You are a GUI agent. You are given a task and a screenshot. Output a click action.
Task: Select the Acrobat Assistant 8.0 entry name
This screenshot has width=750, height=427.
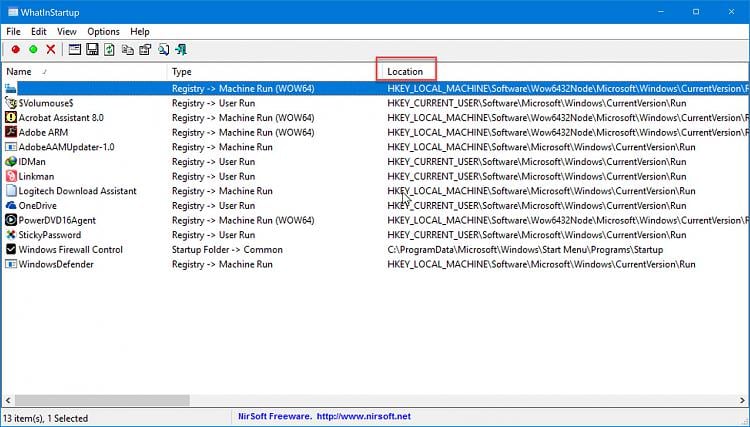point(61,118)
